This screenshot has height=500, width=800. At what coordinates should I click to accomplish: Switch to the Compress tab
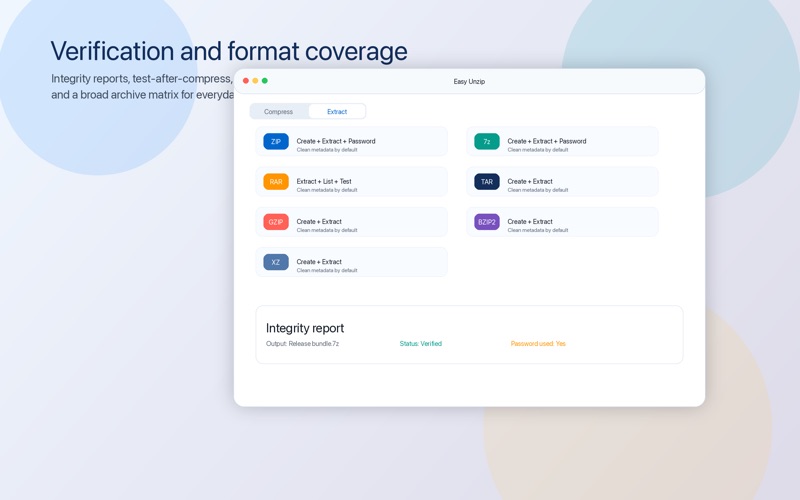point(279,111)
